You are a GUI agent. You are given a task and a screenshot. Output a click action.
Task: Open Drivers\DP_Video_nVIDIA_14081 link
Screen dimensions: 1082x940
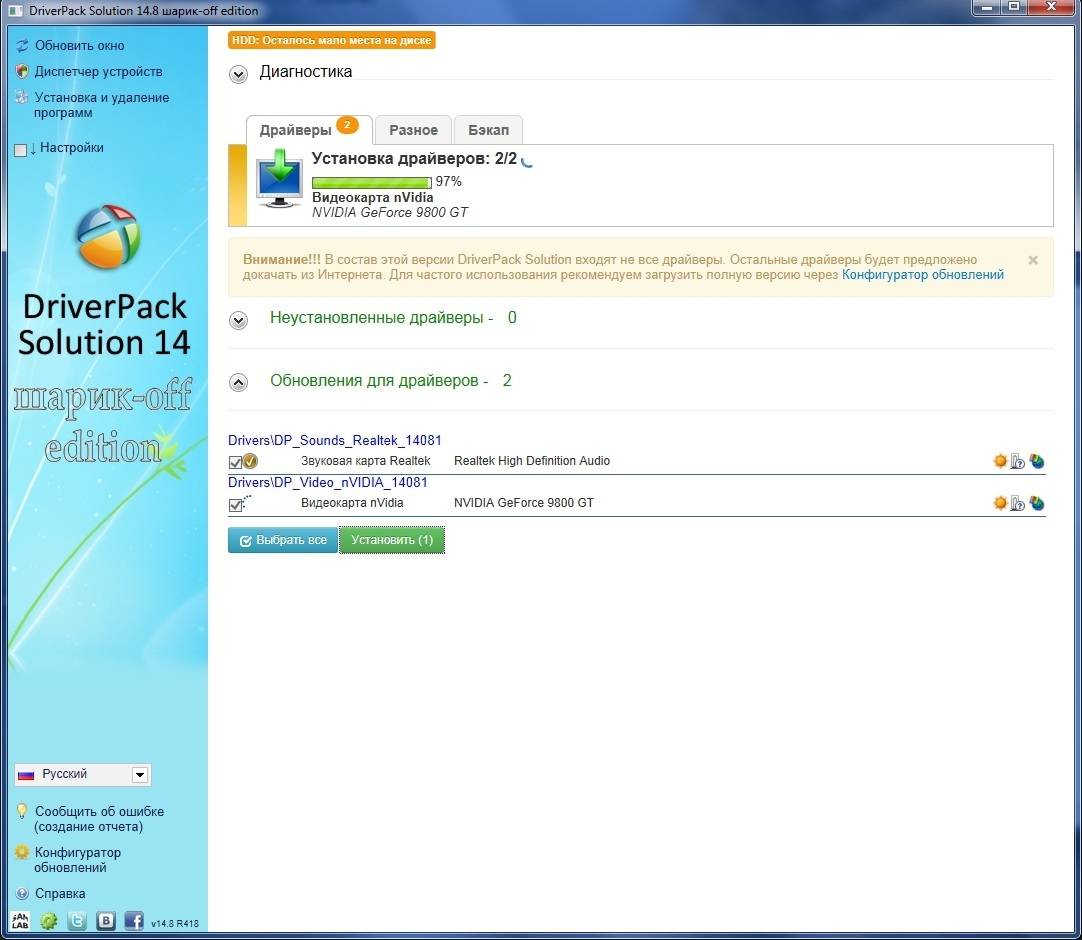tap(328, 482)
